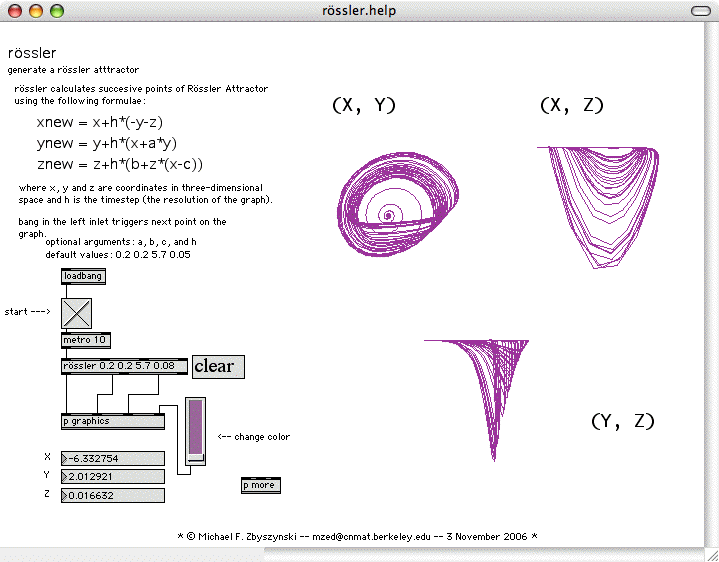
Task: Select the metro 10 object
Action: click(86, 340)
